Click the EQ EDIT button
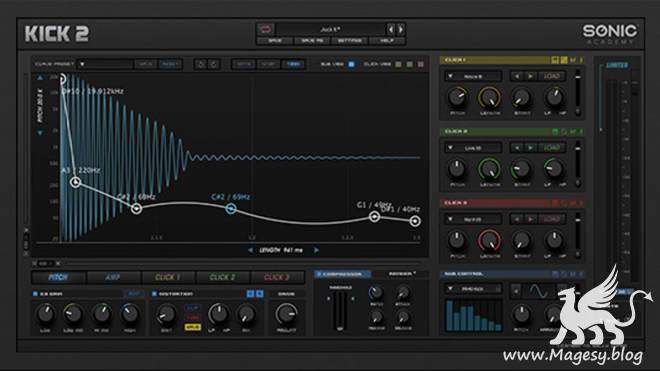Viewport: 660px width, 371px height. (134, 294)
